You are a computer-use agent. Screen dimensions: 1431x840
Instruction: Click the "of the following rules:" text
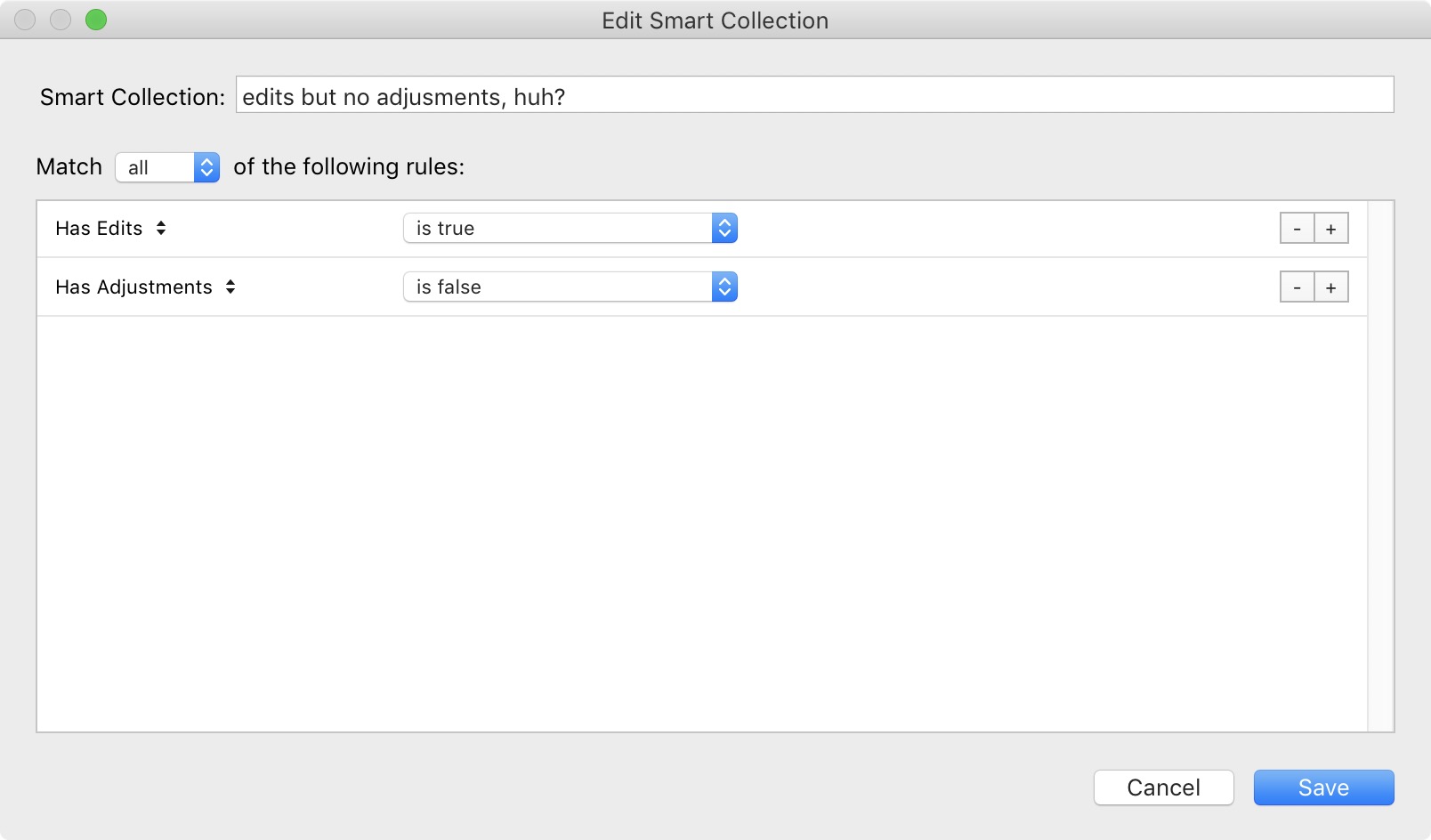(x=349, y=167)
